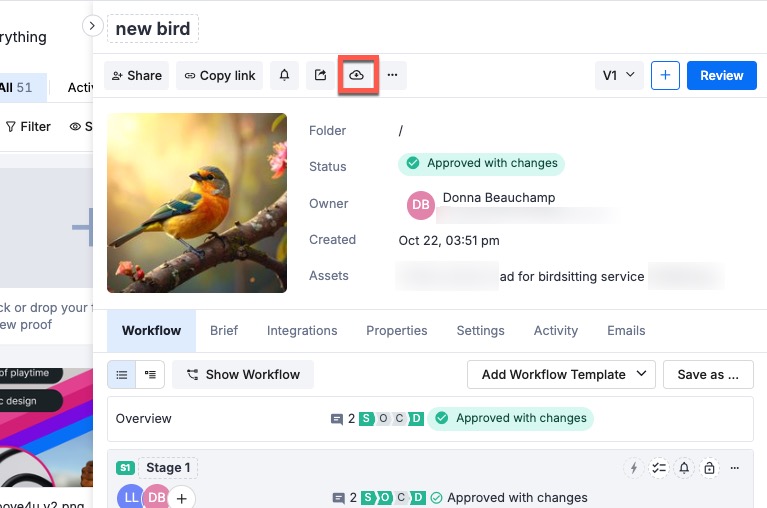
Task: Open the proof more options ellipsis
Action: pos(392,75)
